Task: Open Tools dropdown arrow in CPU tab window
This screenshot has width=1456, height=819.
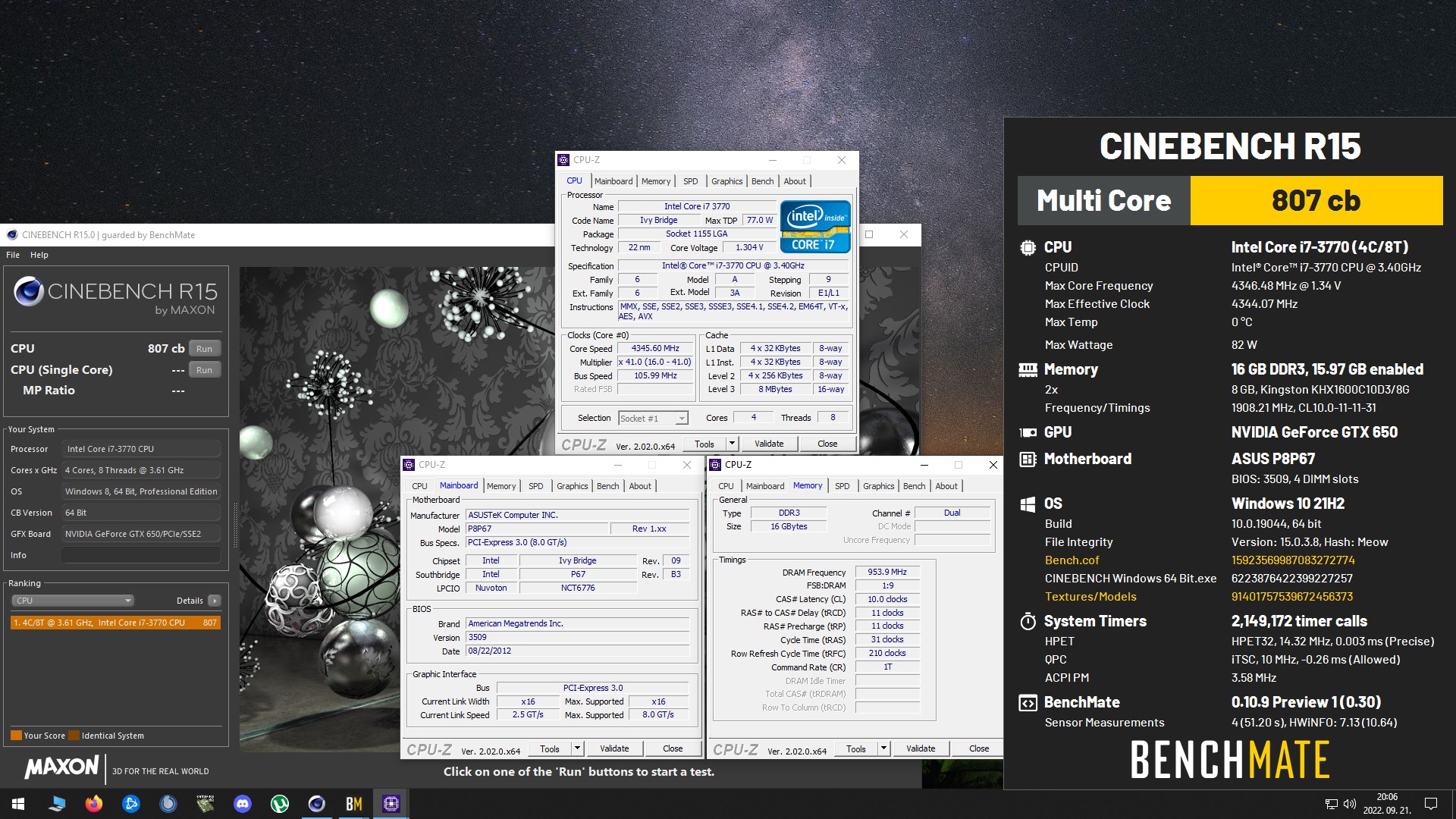Action: click(732, 444)
